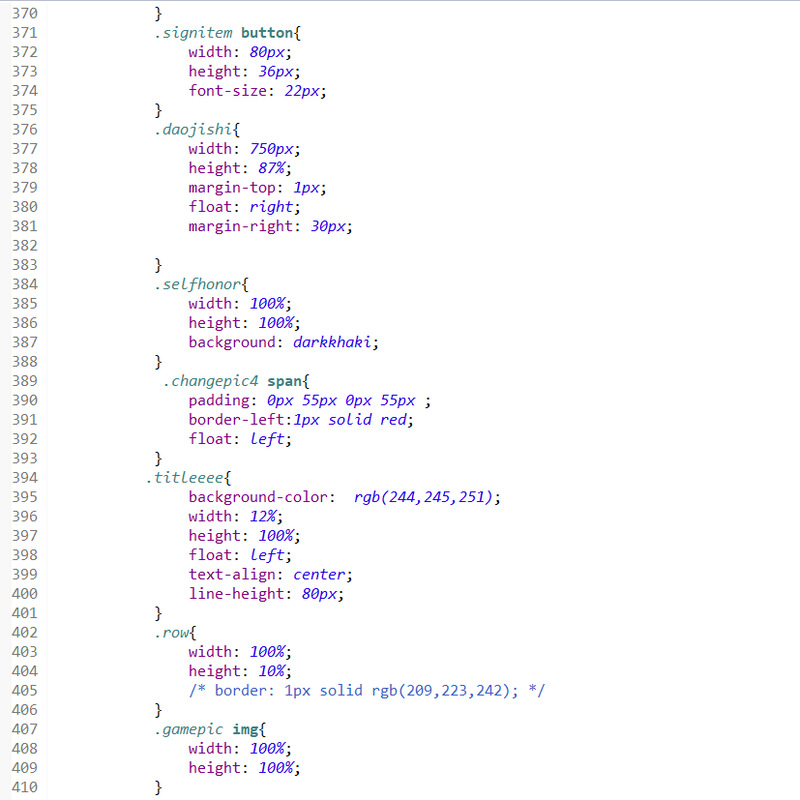The width and height of the screenshot is (800, 800).
Task: Click the 'button' keyword on line 371
Action: [x=267, y=33]
